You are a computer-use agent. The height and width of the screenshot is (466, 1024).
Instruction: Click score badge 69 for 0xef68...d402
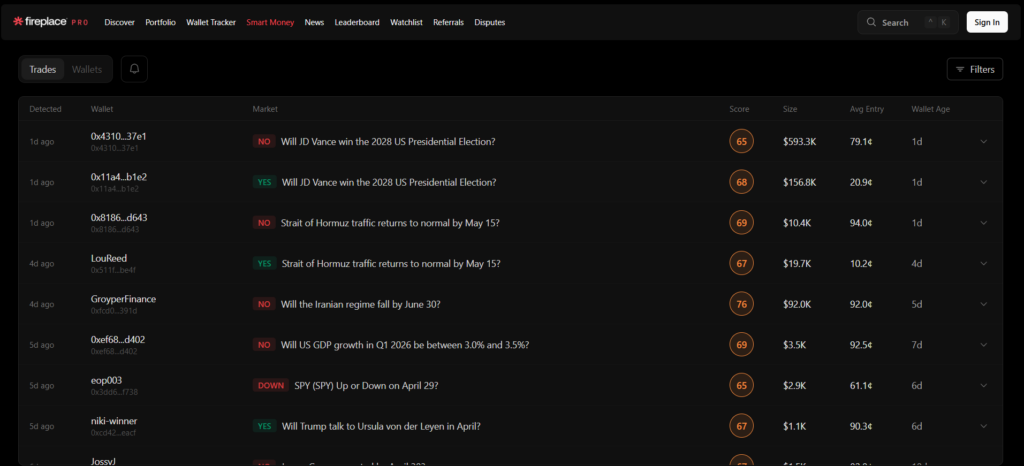coord(741,345)
